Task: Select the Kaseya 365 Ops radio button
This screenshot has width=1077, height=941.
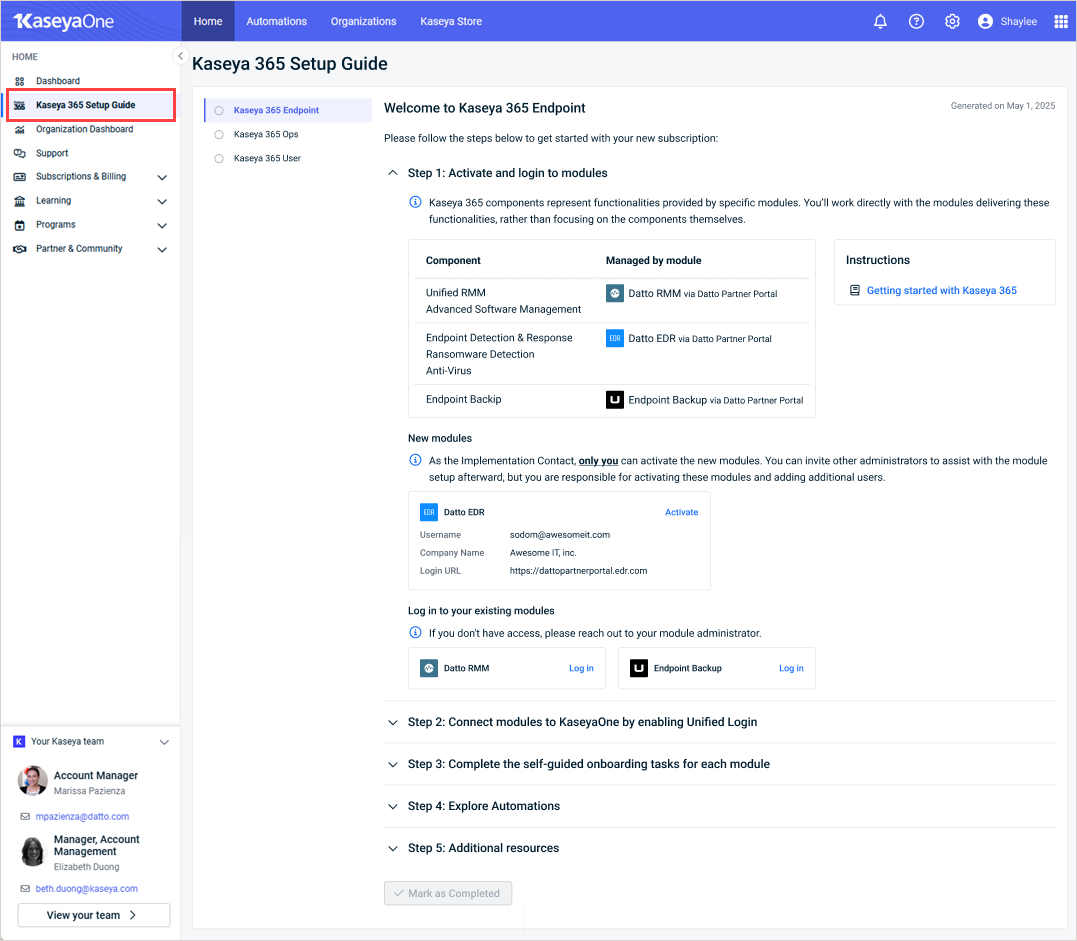Action: 219,134
